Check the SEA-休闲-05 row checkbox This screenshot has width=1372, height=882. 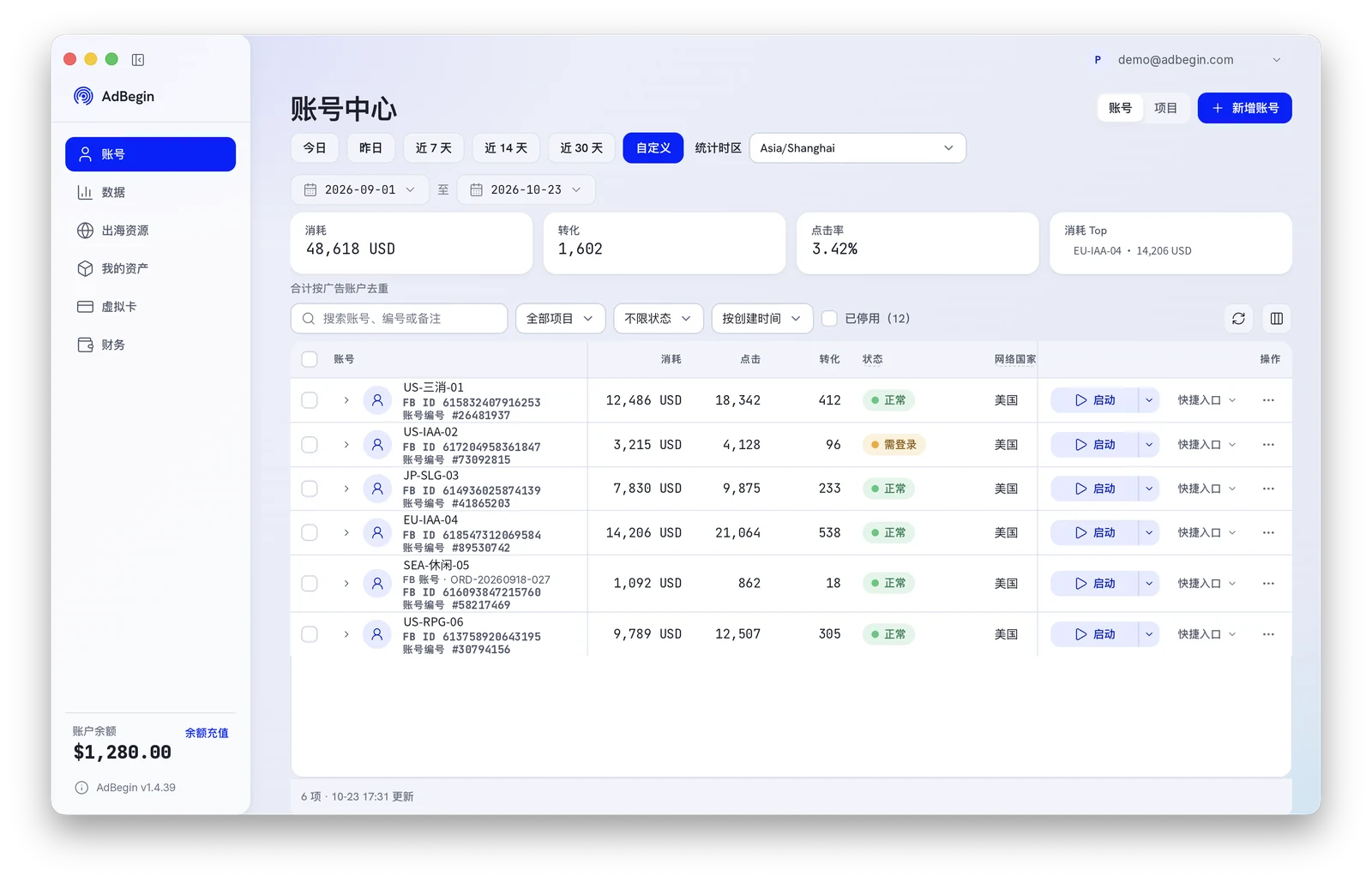pos(310,584)
